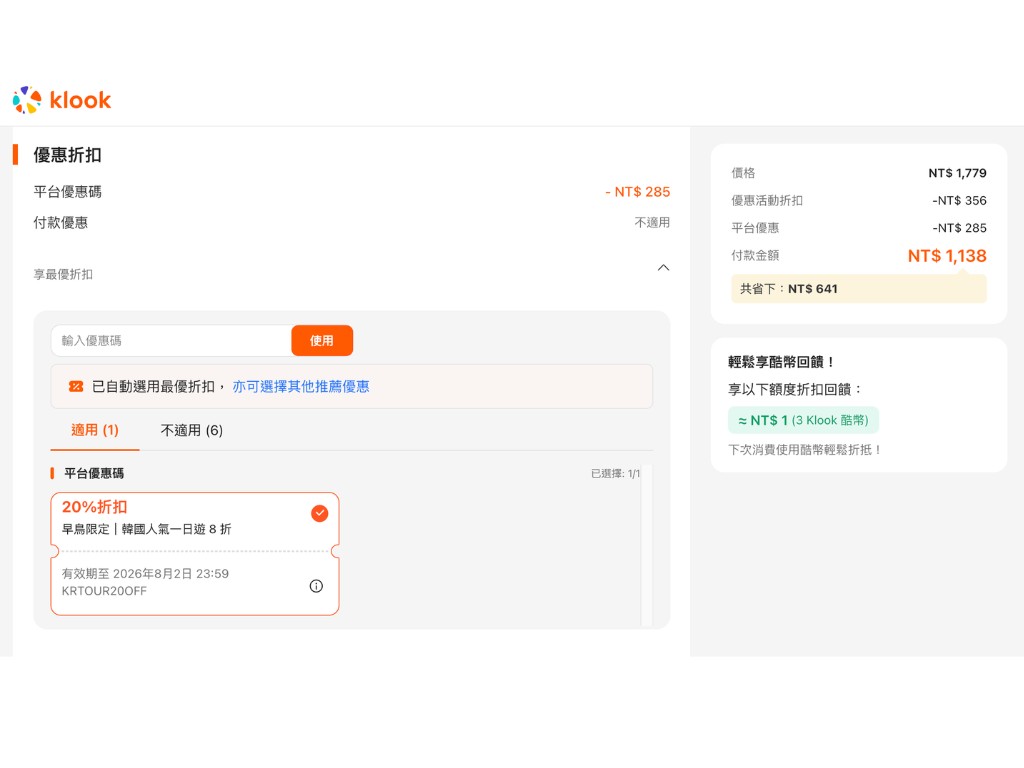Click the 早鳥限定｜韓國人氣一日遊 8 折 description
This screenshot has width=1024, height=768.
coord(146,529)
